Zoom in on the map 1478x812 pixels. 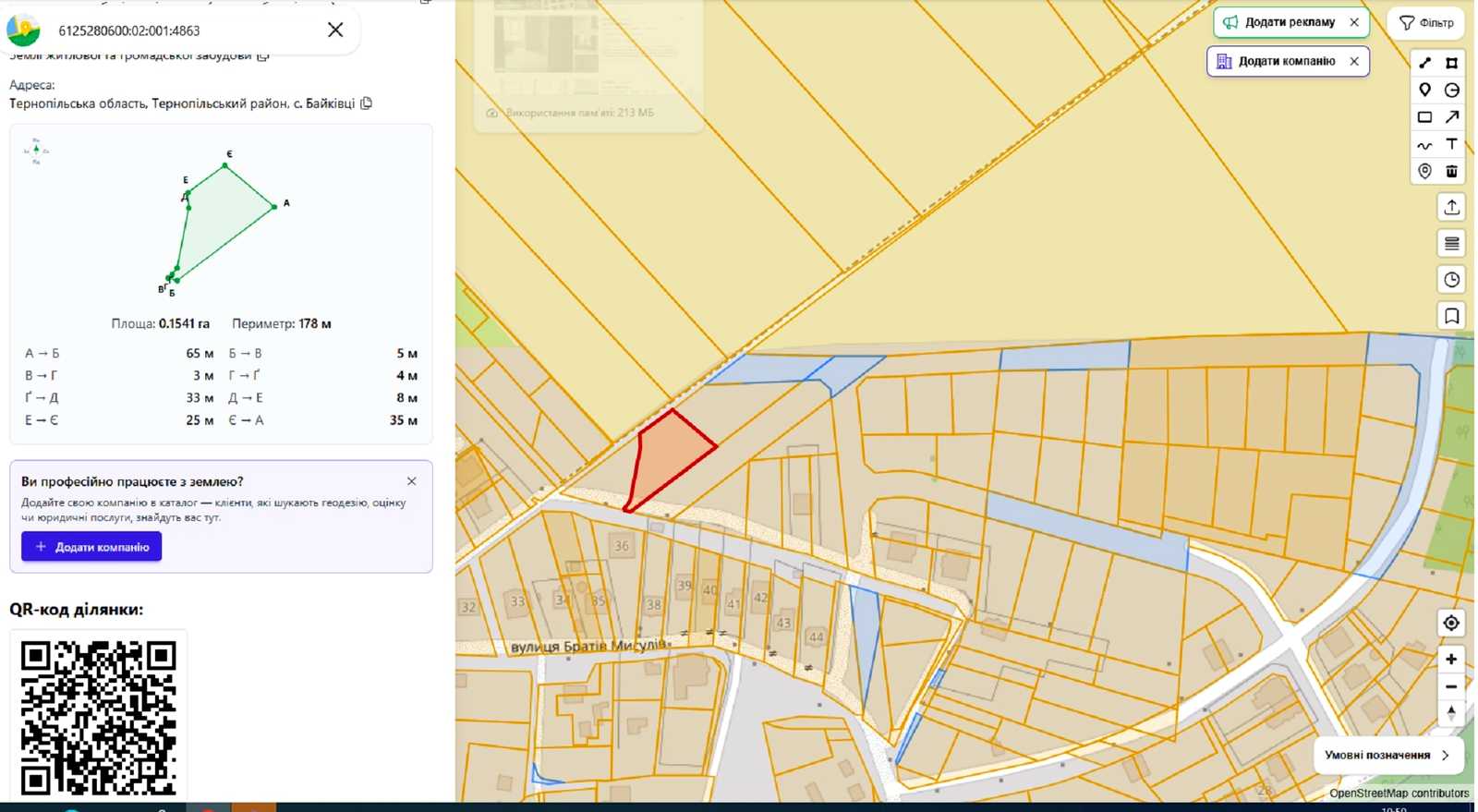pos(1451,659)
